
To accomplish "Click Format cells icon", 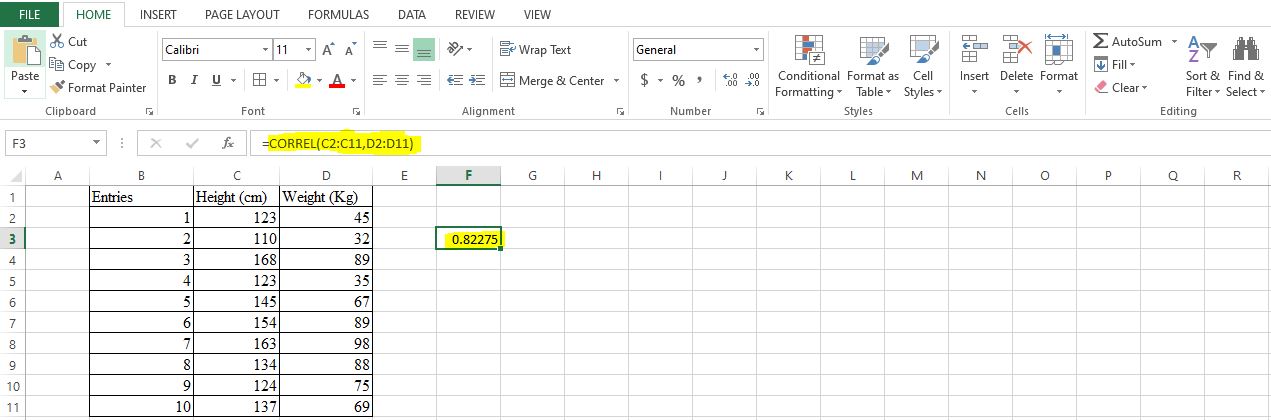I will [x=1059, y=49].
